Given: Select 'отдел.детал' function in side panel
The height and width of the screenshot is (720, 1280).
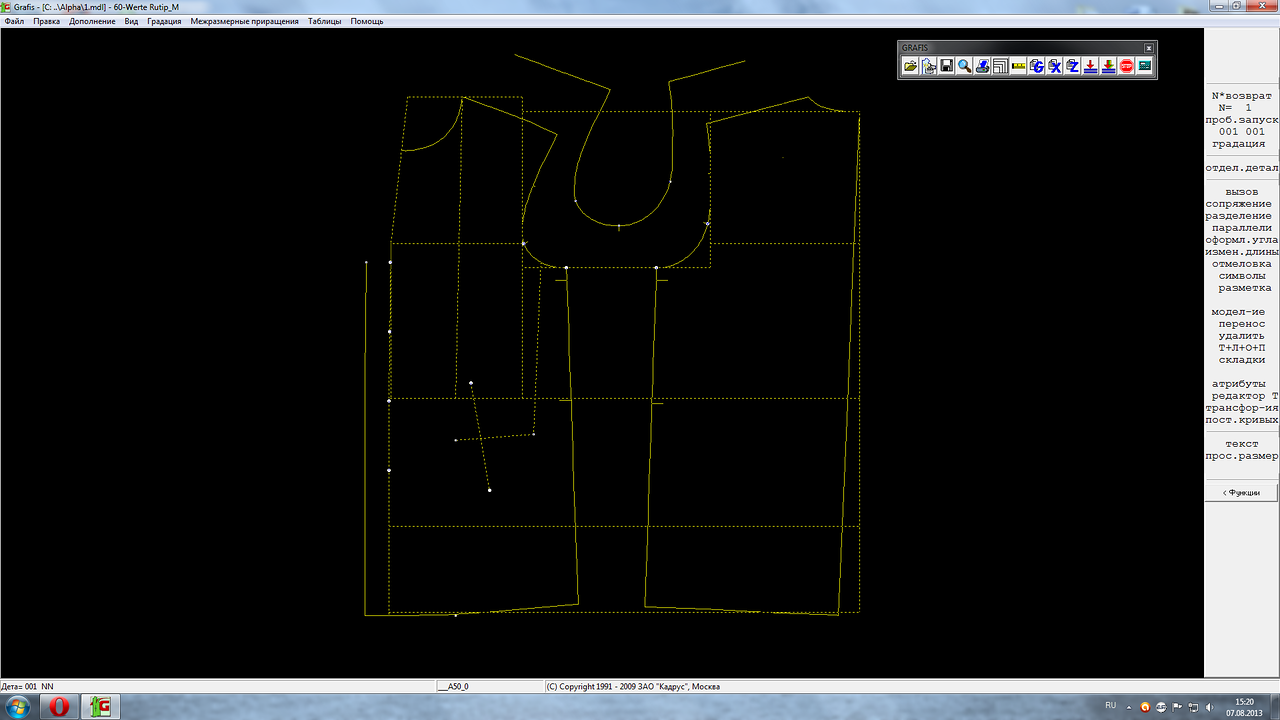Looking at the screenshot, I should (1242, 168).
